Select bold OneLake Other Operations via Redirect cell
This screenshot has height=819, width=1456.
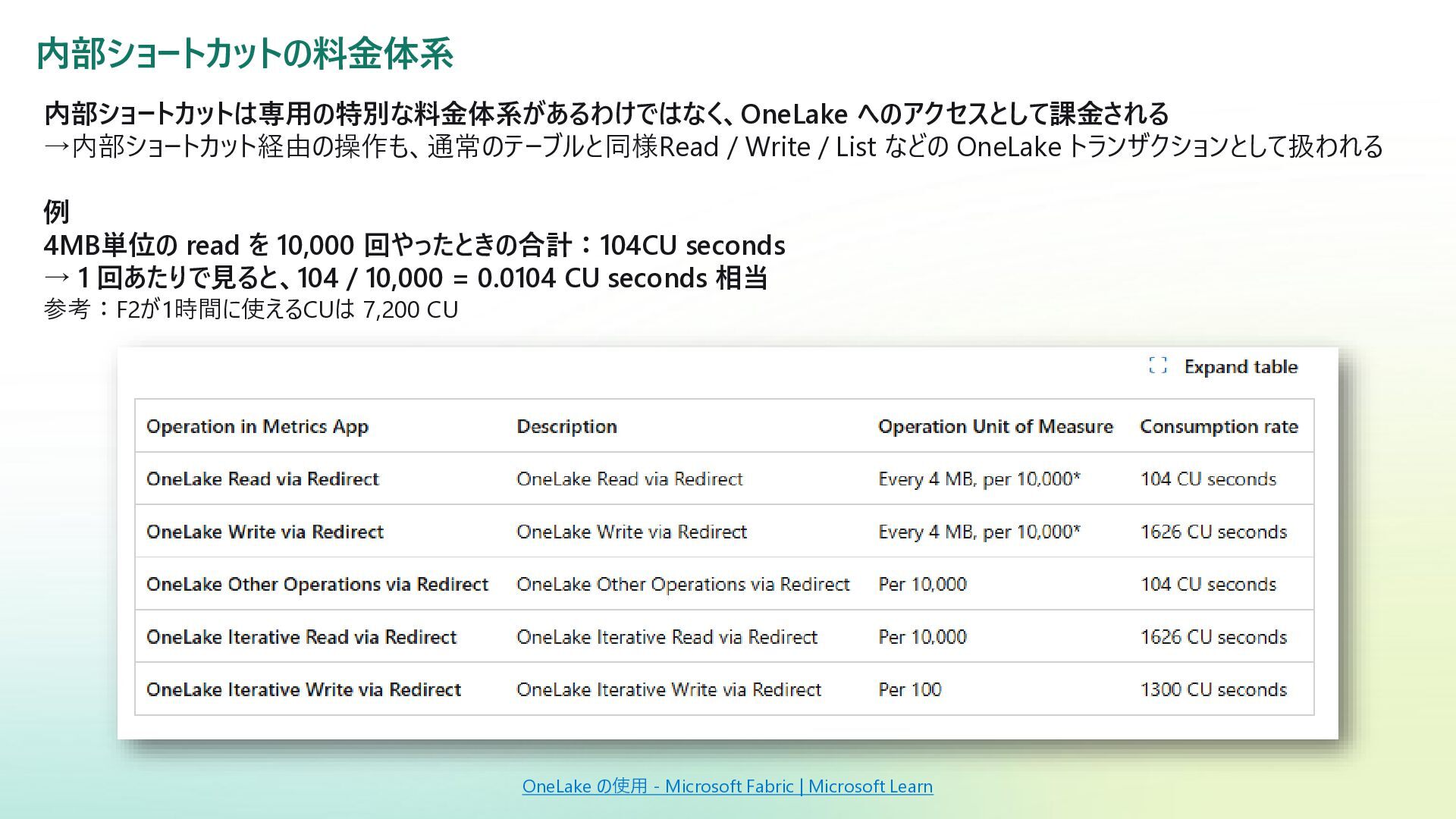click(x=317, y=584)
